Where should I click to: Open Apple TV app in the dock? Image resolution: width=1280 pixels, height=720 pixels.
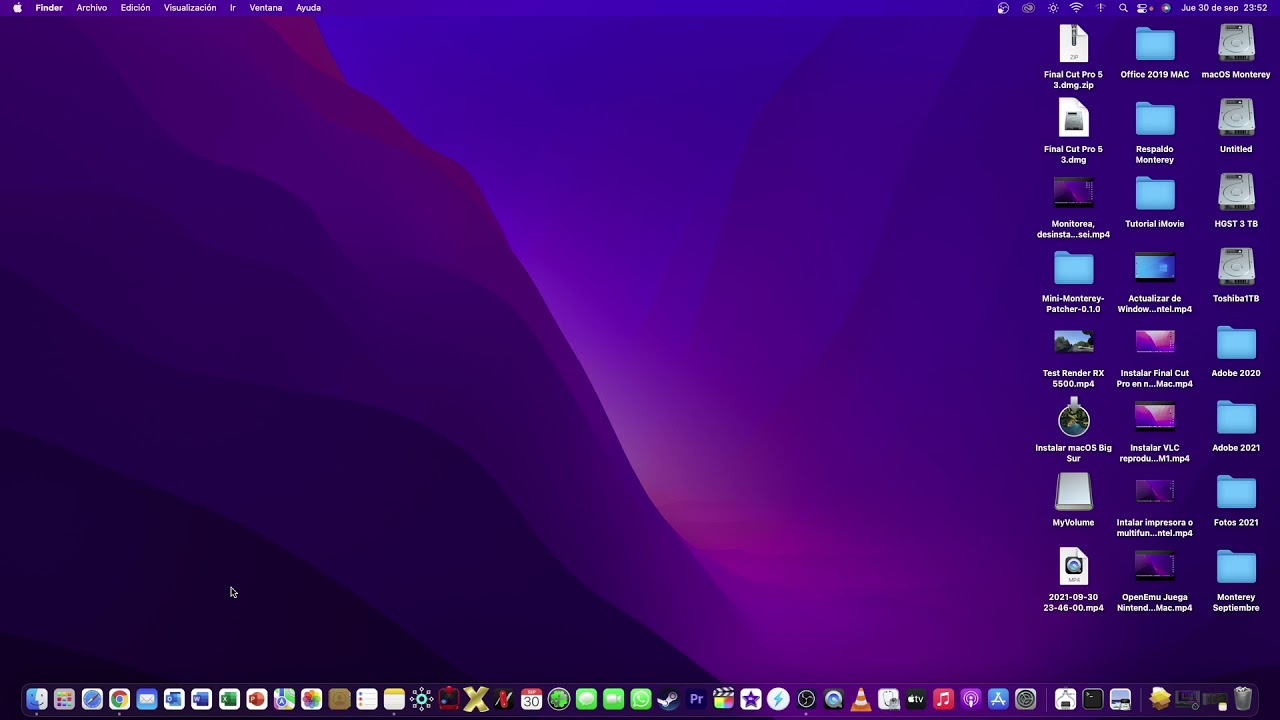pos(915,700)
